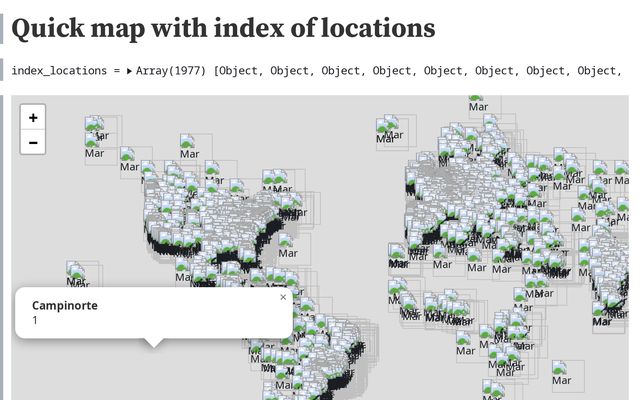Click the isolated marker west of the Europe cluster
640x400 pixels.
coord(386,127)
